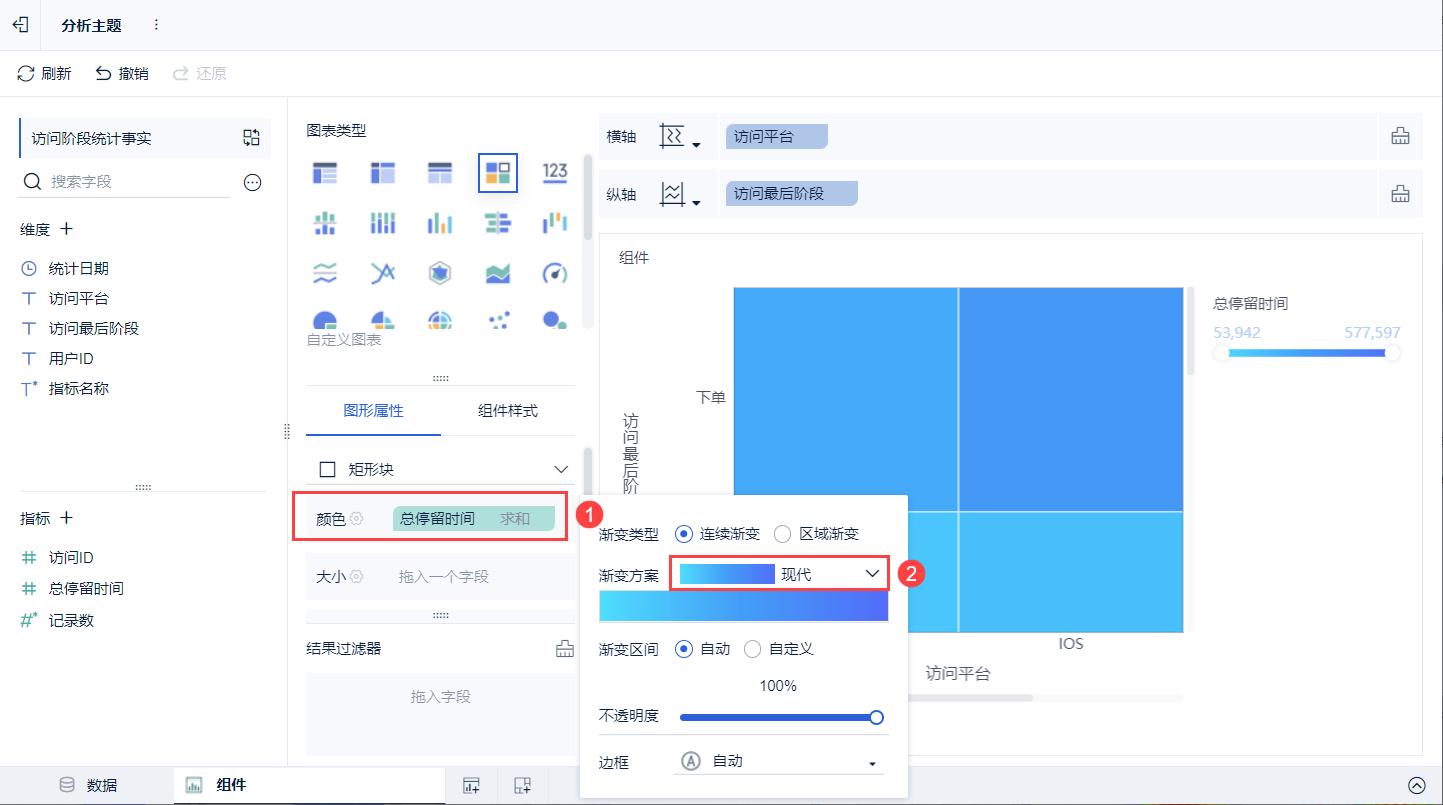Choose the radar chart type
The image size is (1443, 805).
tap(440, 273)
